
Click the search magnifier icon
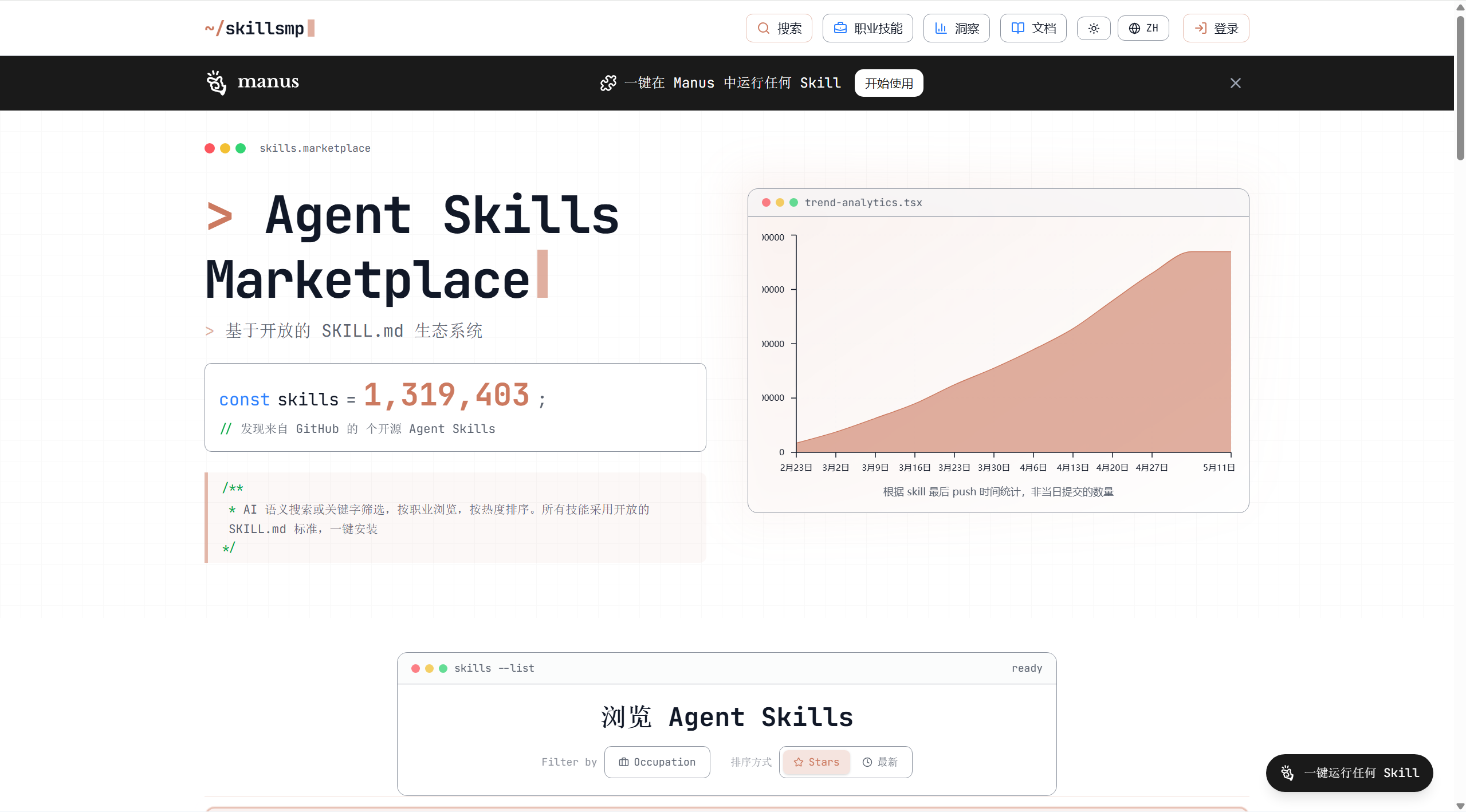click(x=763, y=28)
